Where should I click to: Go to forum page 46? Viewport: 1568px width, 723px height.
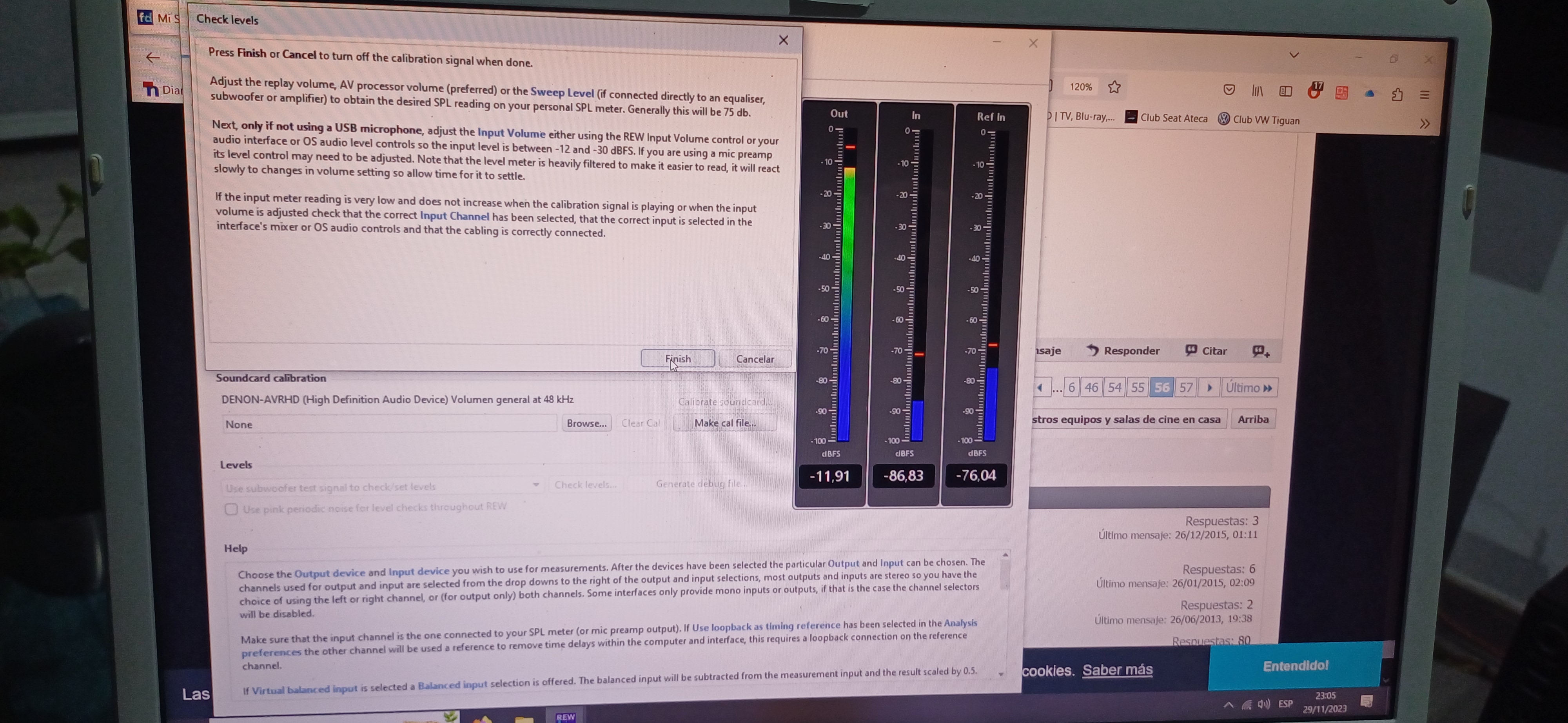click(x=1091, y=388)
